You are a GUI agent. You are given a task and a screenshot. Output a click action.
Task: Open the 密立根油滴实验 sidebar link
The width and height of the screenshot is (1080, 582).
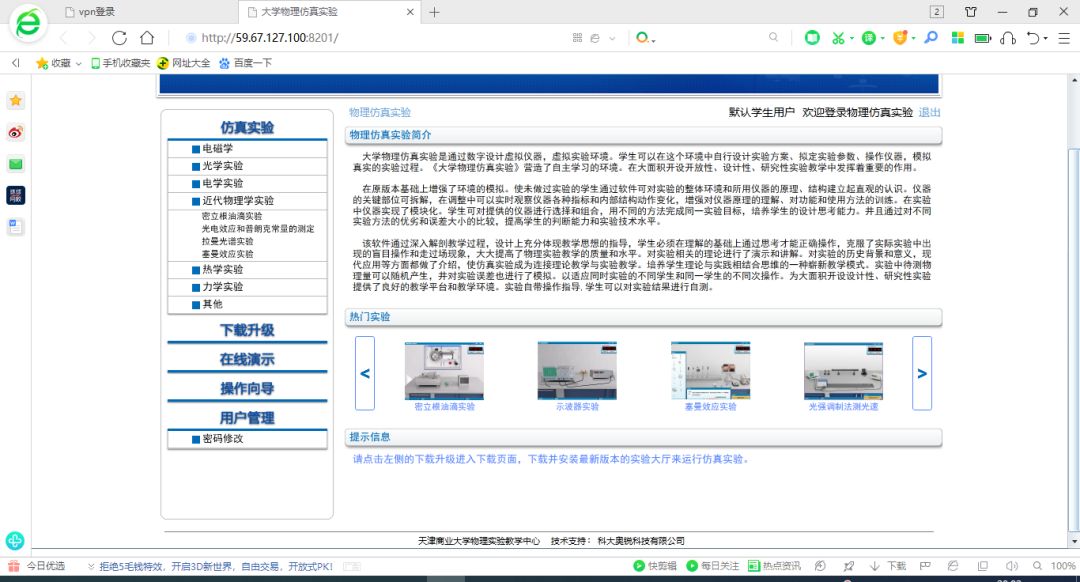pos(232,216)
